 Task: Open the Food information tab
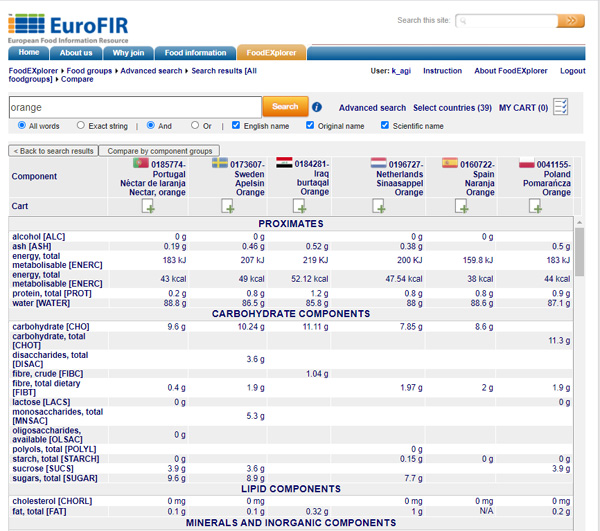tap(195, 53)
